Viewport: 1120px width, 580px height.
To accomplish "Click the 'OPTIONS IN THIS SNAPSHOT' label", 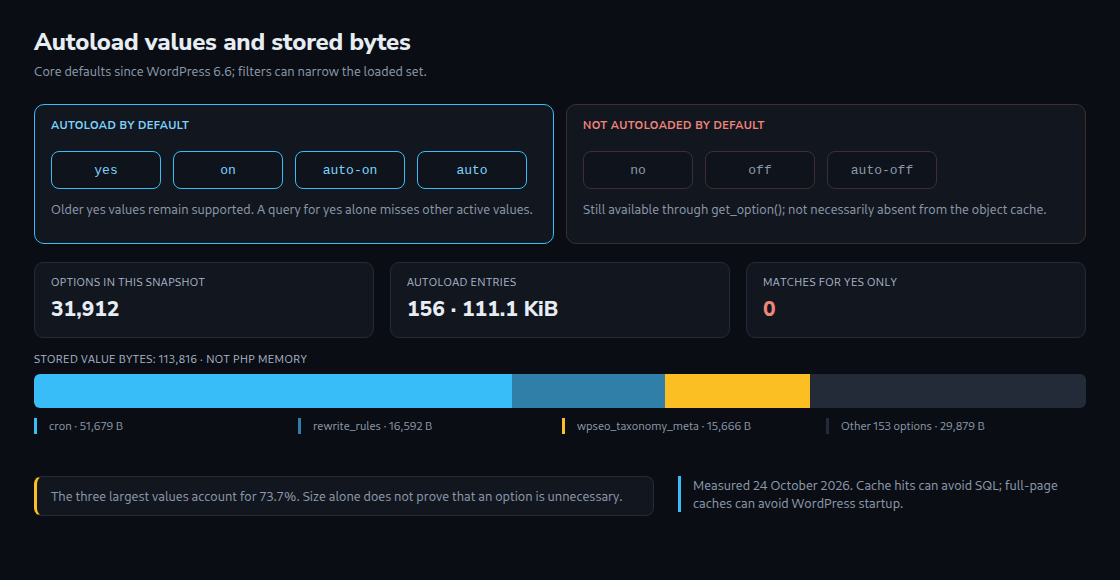I will [128, 282].
